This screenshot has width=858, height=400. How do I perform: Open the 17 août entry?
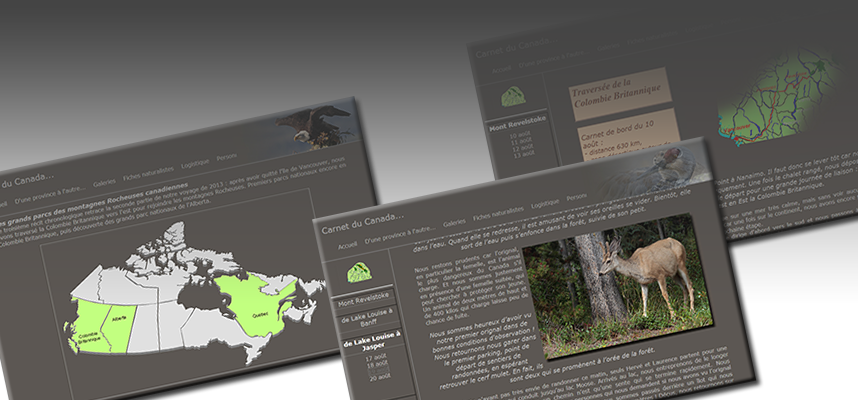376,358
